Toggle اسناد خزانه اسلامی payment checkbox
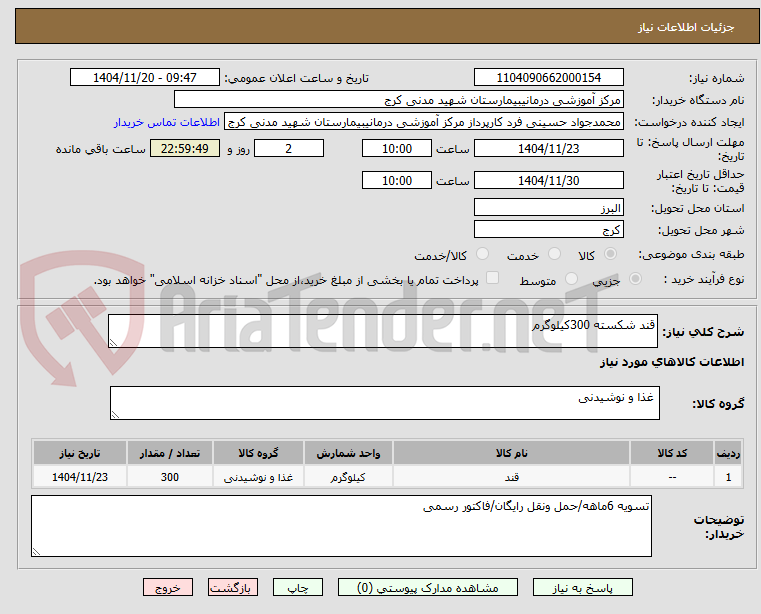 click(x=492, y=278)
